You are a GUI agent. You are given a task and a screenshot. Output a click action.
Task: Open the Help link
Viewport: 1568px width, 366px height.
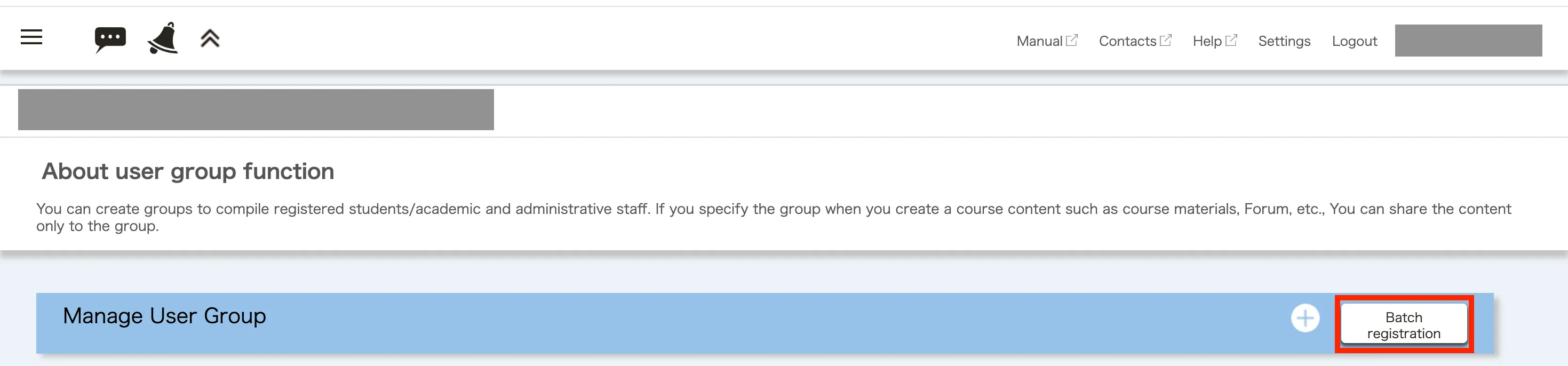(x=1206, y=42)
